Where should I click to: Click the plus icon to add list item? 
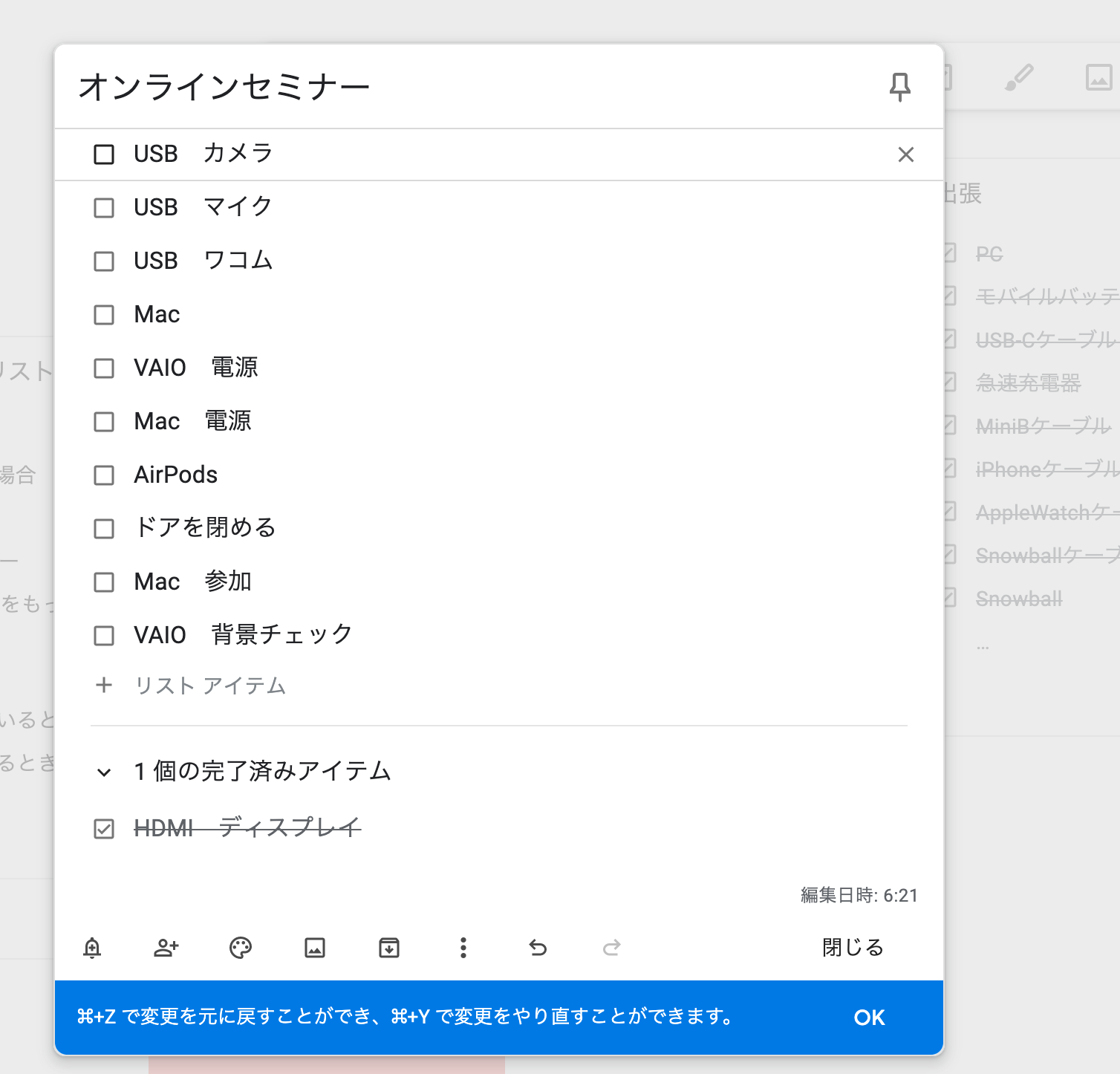coord(104,685)
